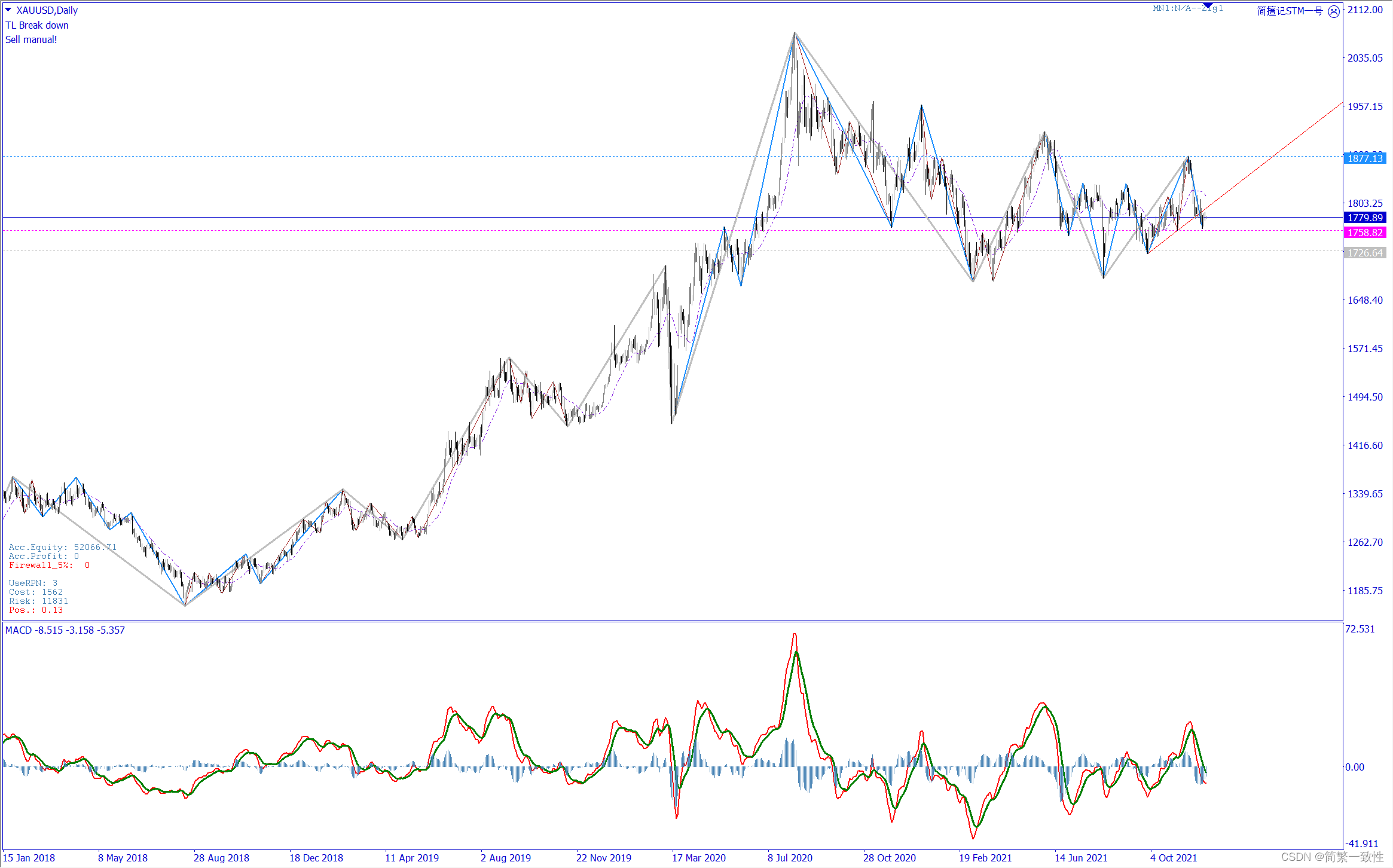Click the magenta 1758.82 price tag
The height and width of the screenshot is (868, 1393).
click(x=1365, y=233)
